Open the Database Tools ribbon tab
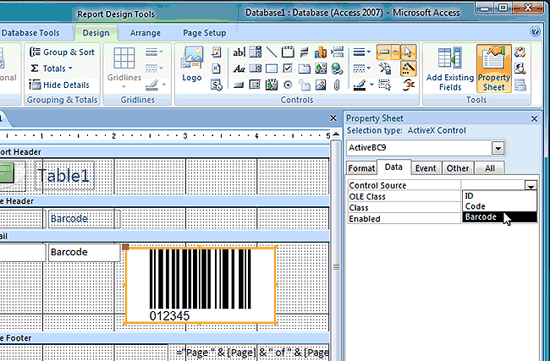550x361 pixels. click(31, 33)
